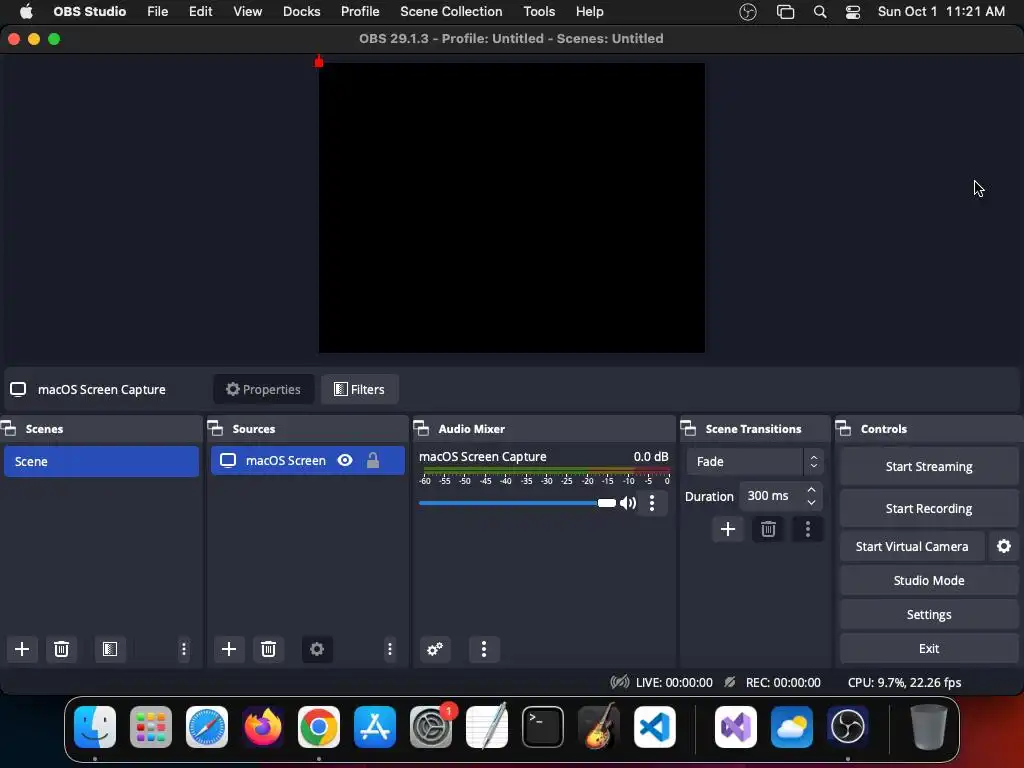Open Terminal from the dock
The height and width of the screenshot is (768, 1024).
tap(543, 727)
